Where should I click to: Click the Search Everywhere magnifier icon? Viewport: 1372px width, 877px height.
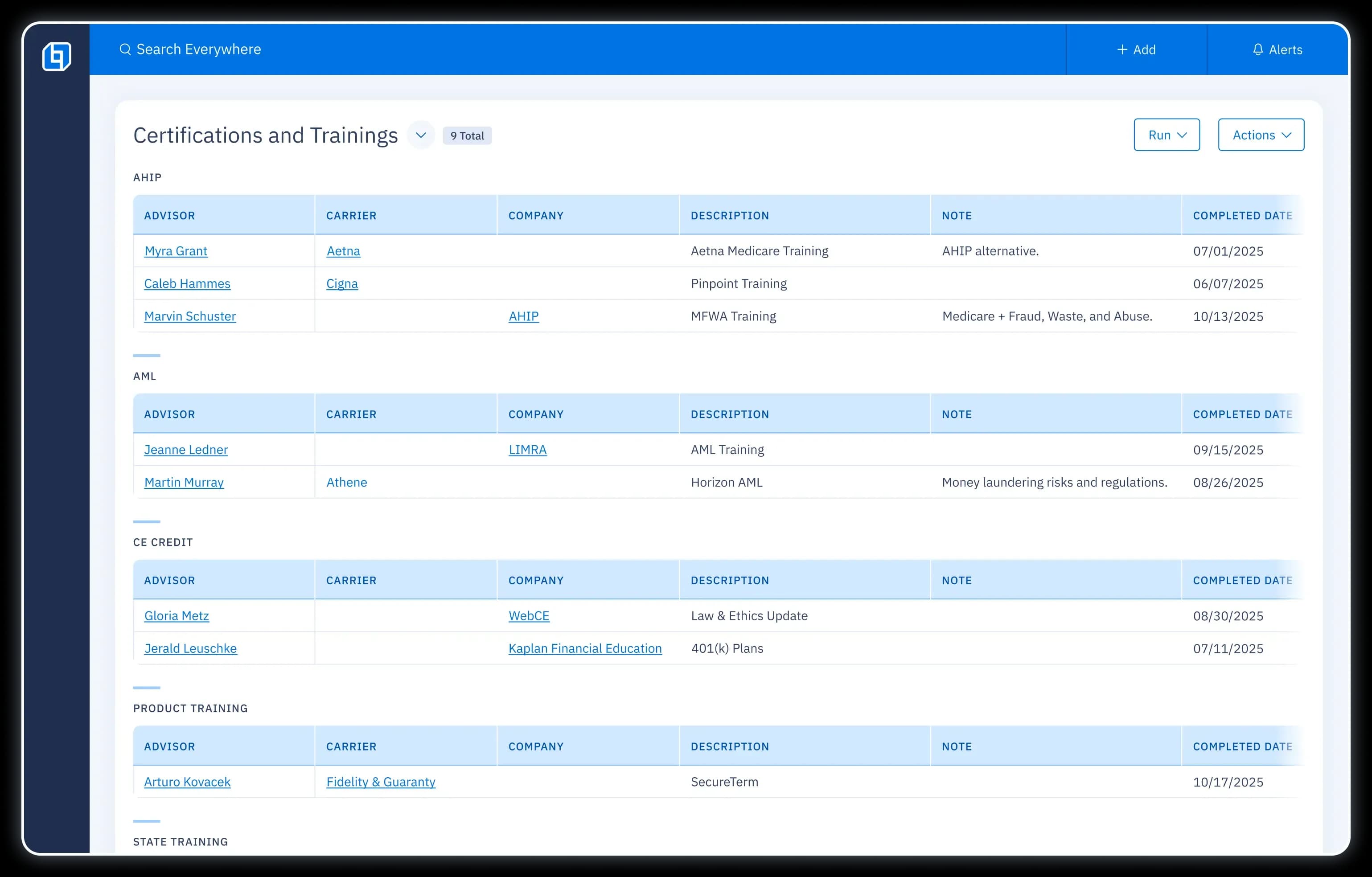(x=126, y=49)
